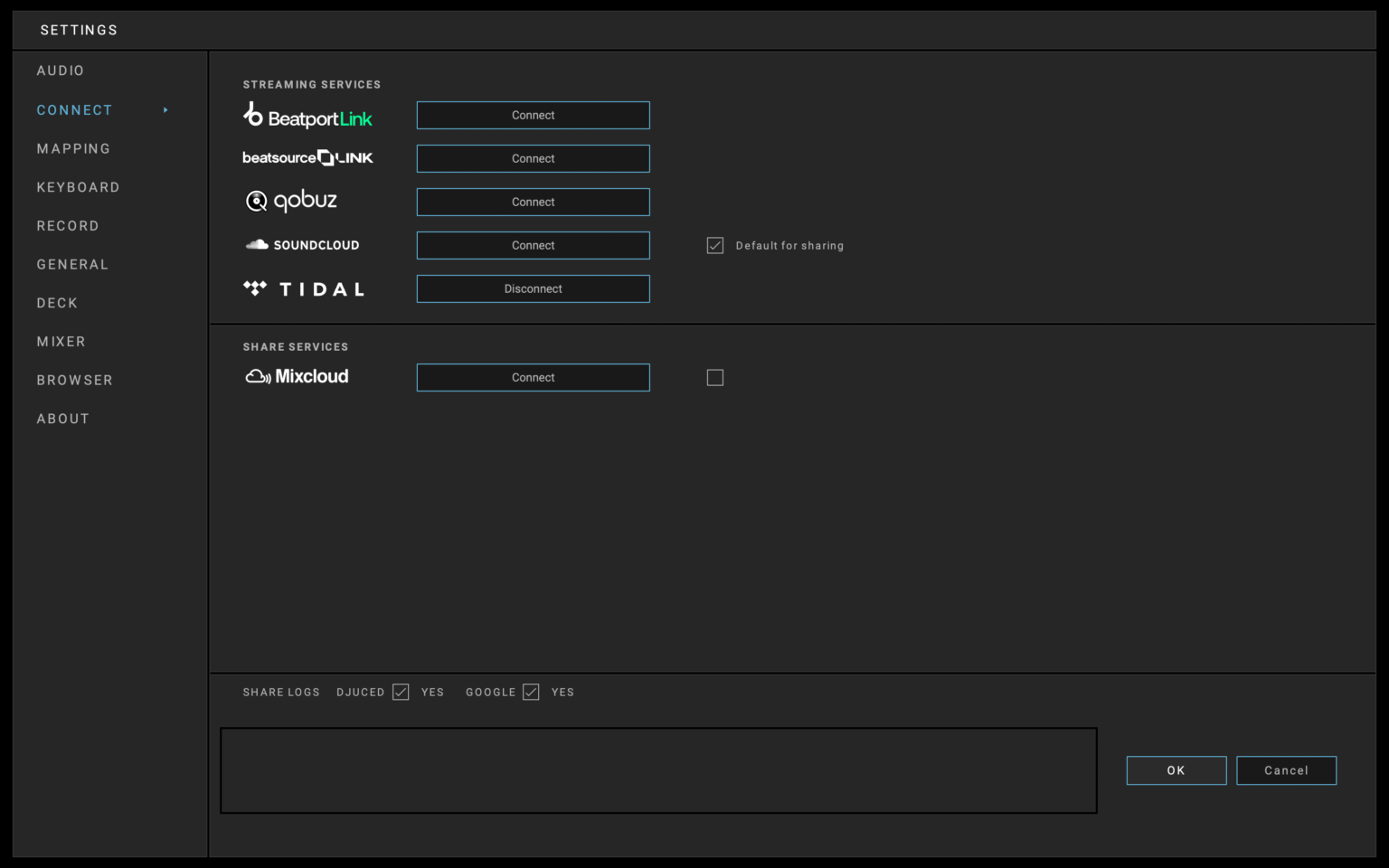Open the AUDIO settings tab

tap(61, 70)
